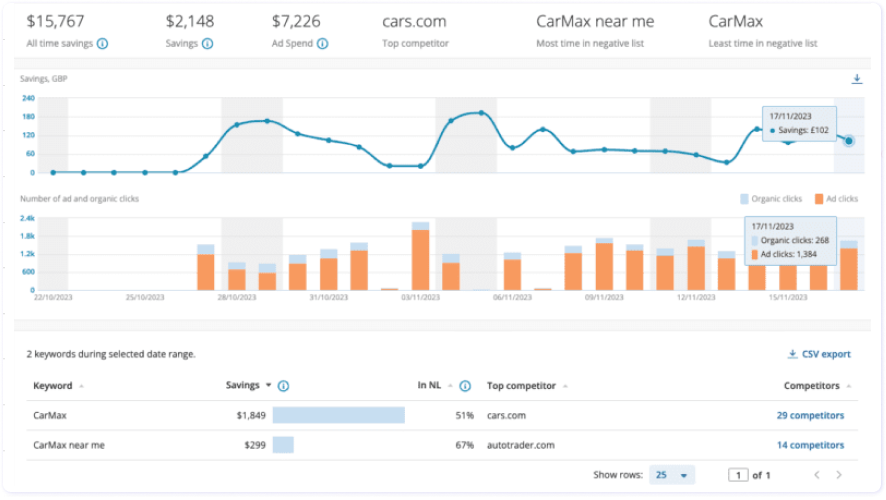Click the '28/10/2023' axis date label
The width and height of the screenshot is (886, 500).
coord(237,297)
